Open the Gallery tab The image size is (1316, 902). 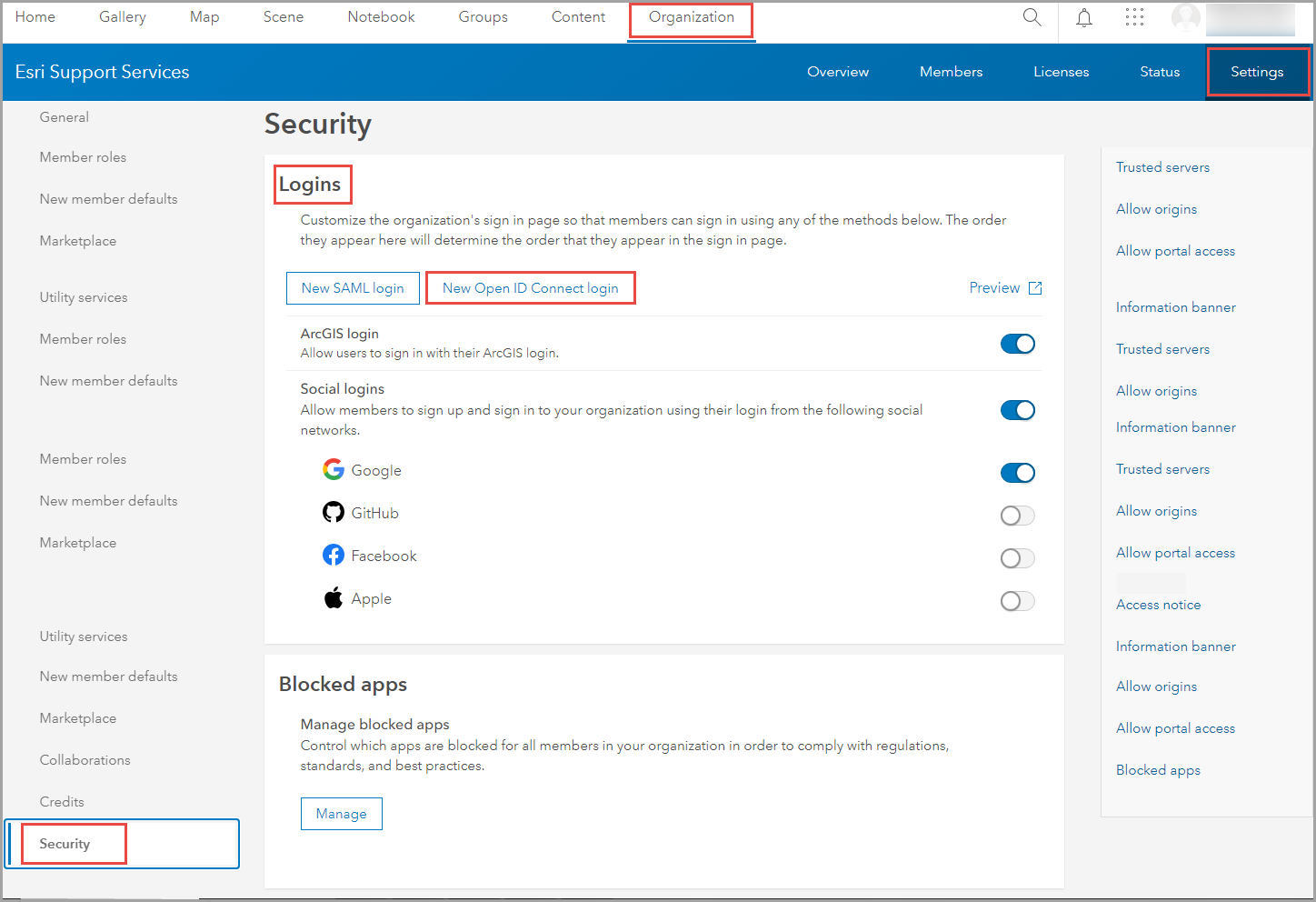click(x=123, y=17)
